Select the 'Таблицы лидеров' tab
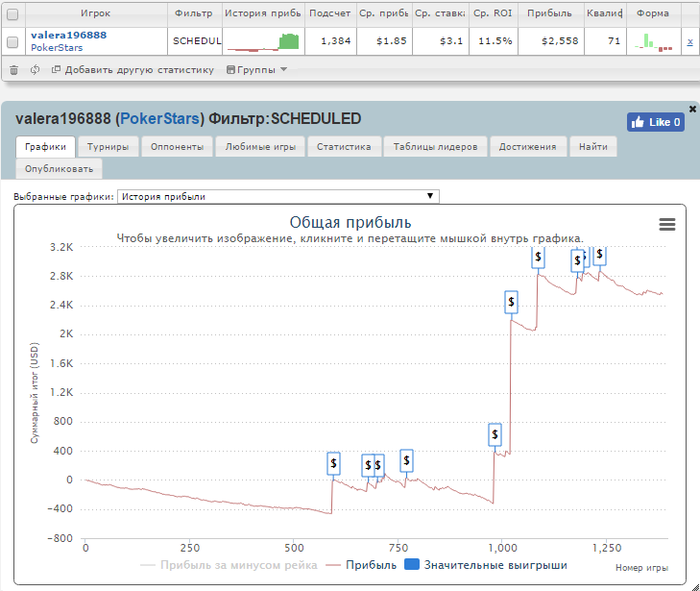This screenshot has width=700, height=591. click(435, 147)
